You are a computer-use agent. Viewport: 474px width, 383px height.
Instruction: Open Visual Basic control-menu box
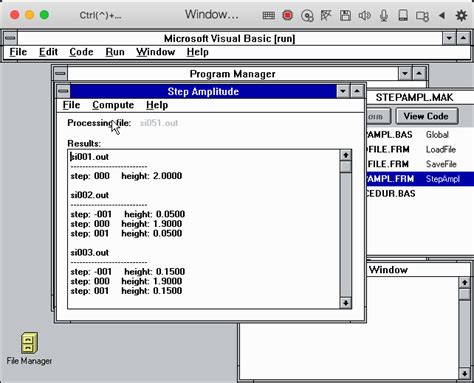10,38
